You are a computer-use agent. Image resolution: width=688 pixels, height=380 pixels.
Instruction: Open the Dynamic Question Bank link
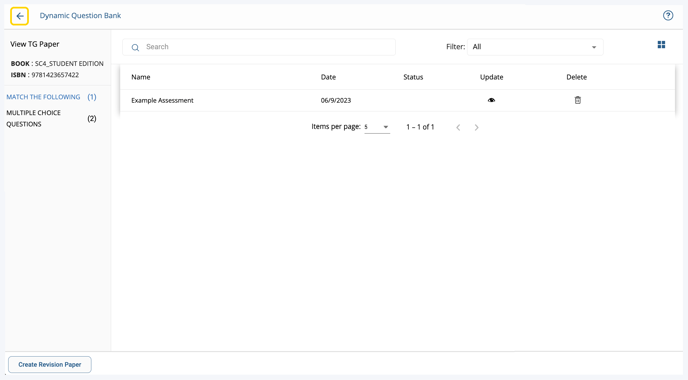point(80,15)
